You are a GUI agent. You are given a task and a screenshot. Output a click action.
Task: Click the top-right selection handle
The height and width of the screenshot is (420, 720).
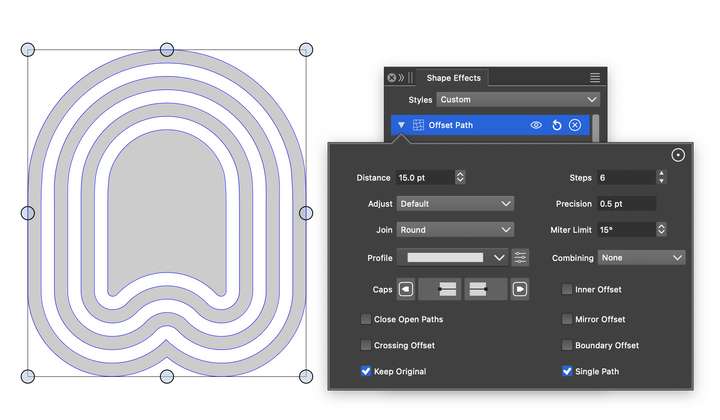tap(306, 50)
